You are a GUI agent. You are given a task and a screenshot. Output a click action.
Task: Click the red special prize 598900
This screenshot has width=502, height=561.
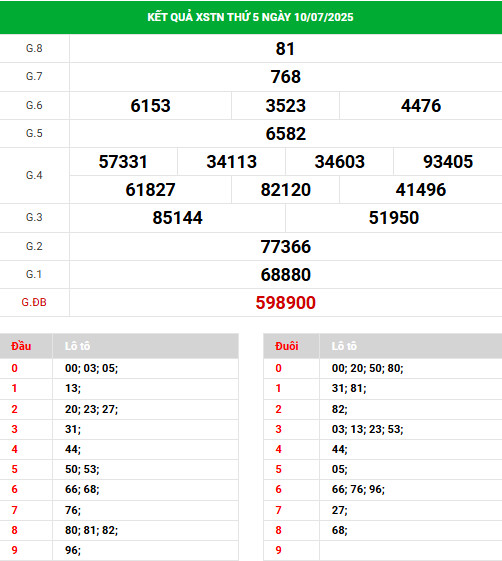[286, 302]
